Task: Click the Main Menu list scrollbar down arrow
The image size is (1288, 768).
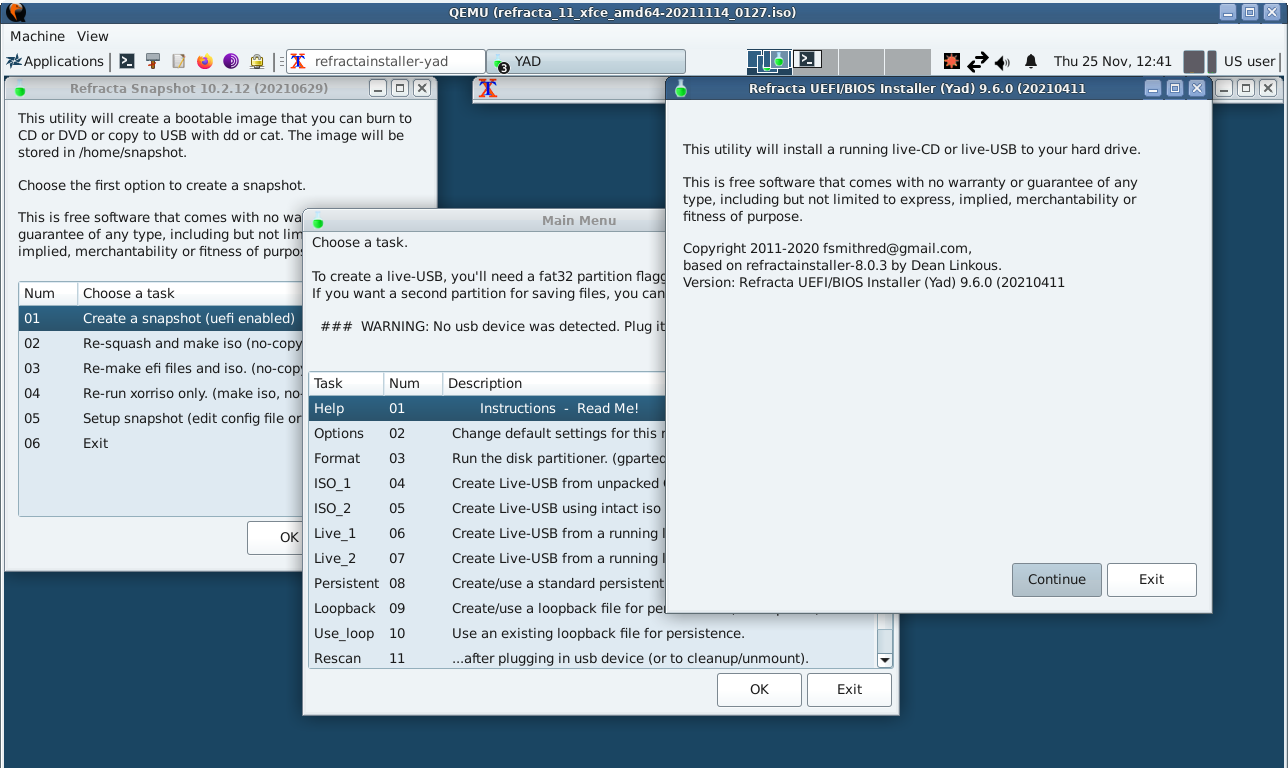Action: [x=884, y=660]
